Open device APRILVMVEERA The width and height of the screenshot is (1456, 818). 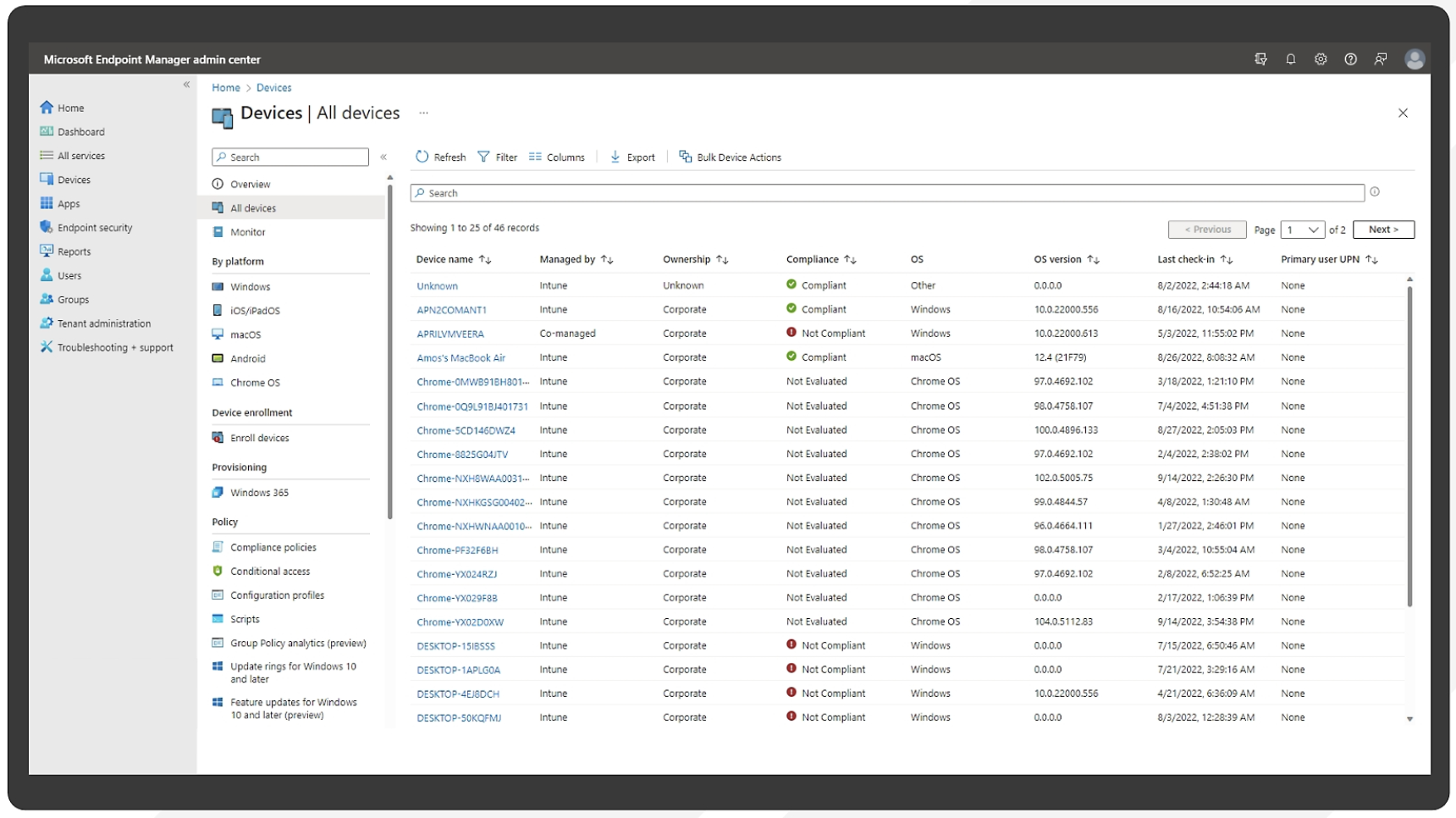tap(450, 334)
